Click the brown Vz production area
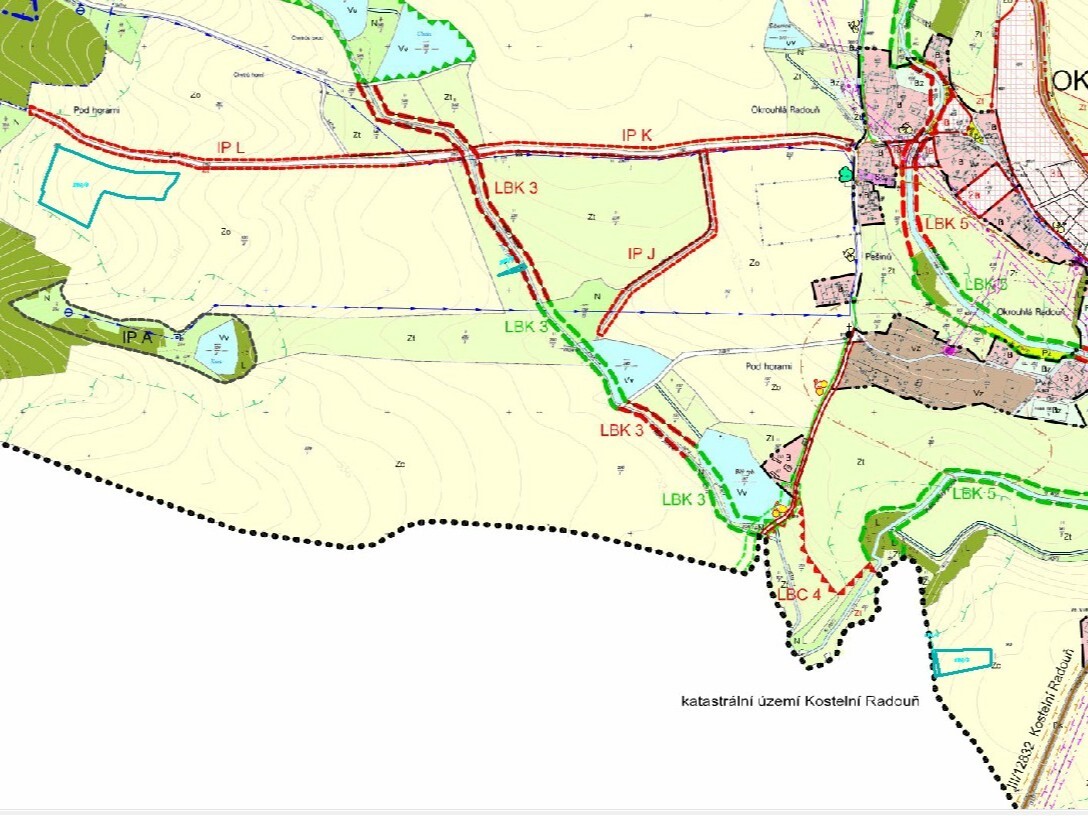 click(x=920, y=372)
